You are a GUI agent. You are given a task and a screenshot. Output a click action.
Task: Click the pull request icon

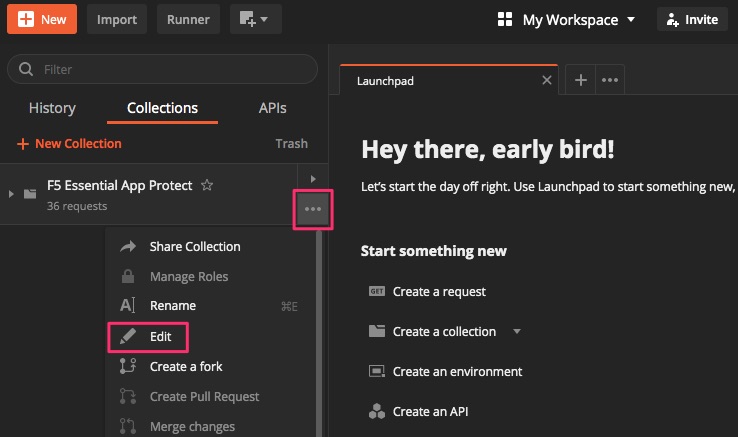pyautogui.click(x=128, y=396)
